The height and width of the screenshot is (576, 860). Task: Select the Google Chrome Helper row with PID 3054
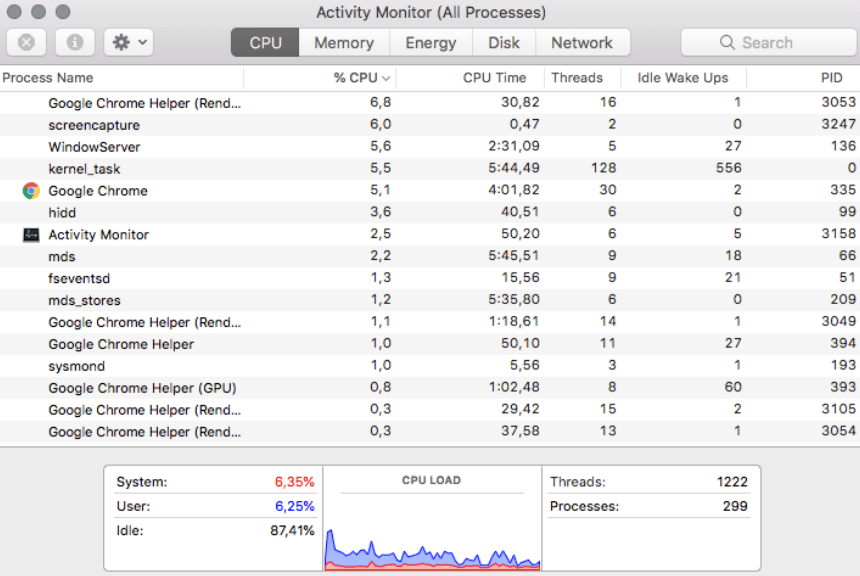pos(430,432)
